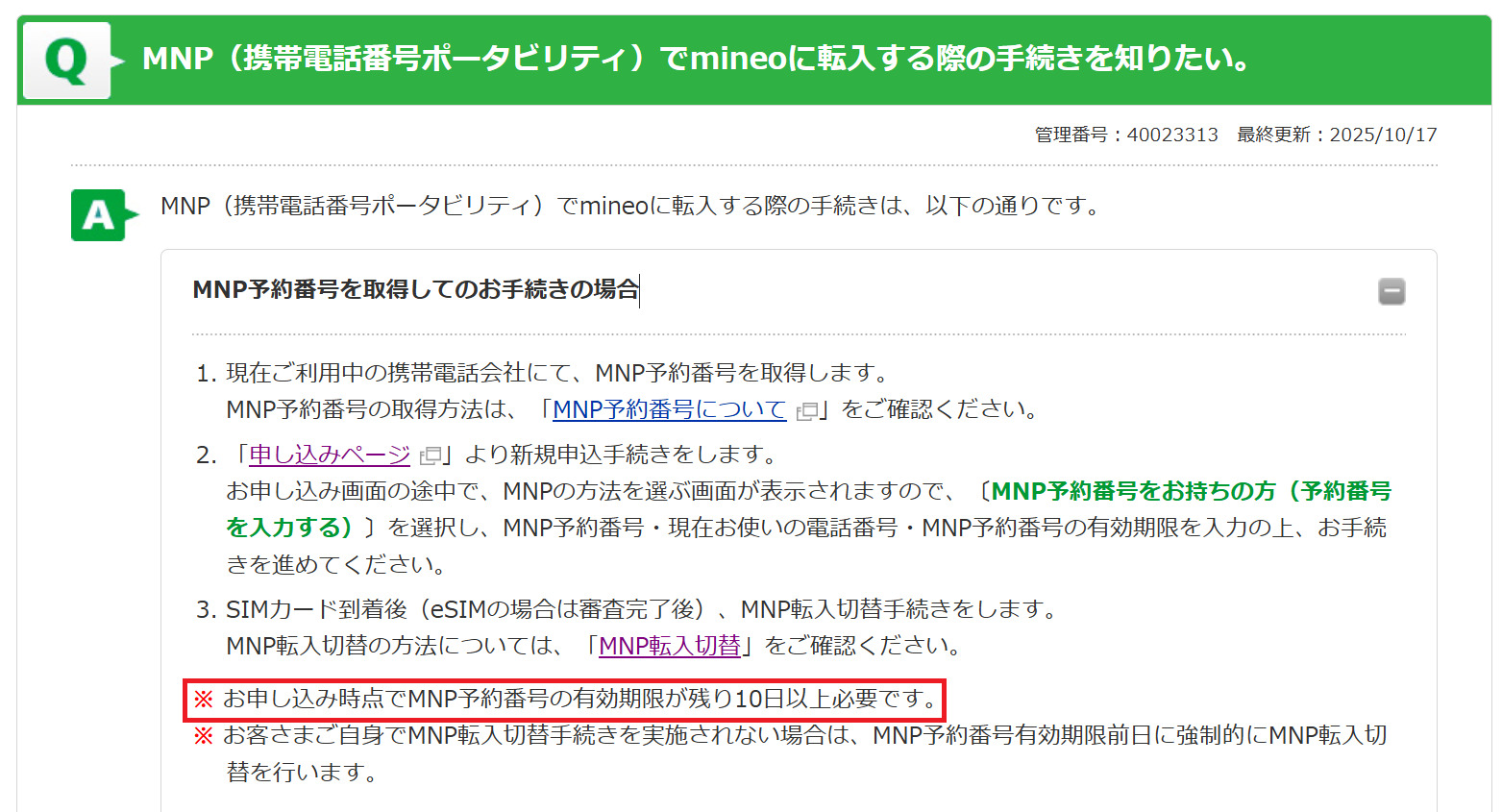Click external-window icon beside 申し込みページ
The height and width of the screenshot is (812, 1502).
(431, 456)
